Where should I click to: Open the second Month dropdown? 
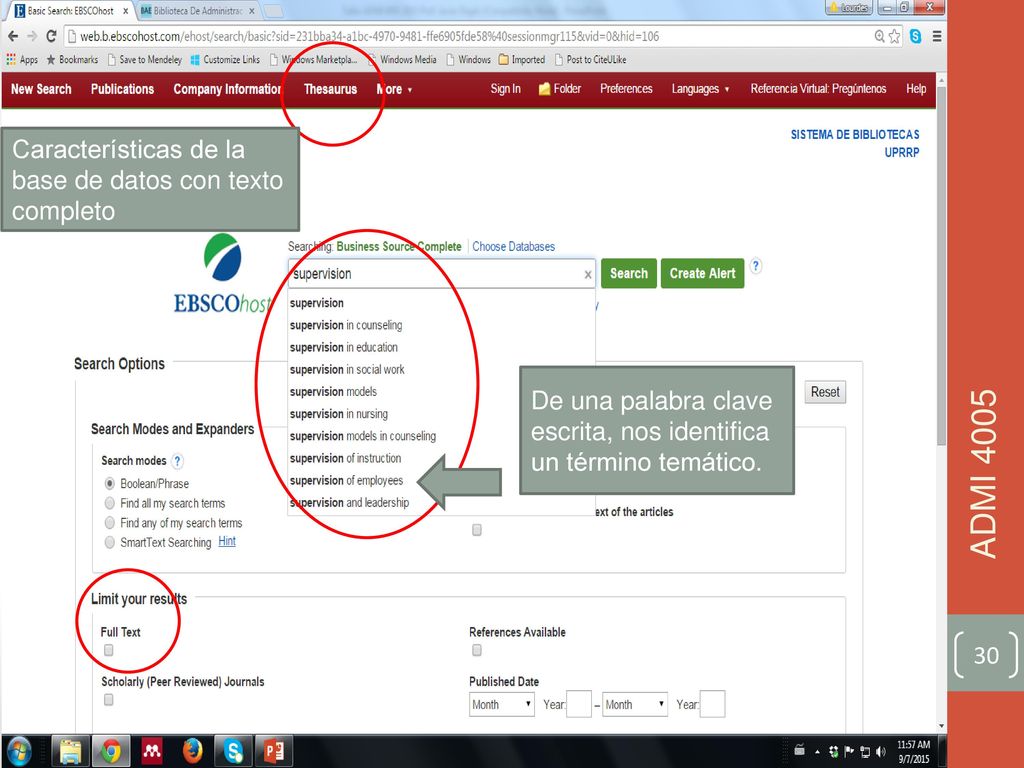tap(635, 705)
